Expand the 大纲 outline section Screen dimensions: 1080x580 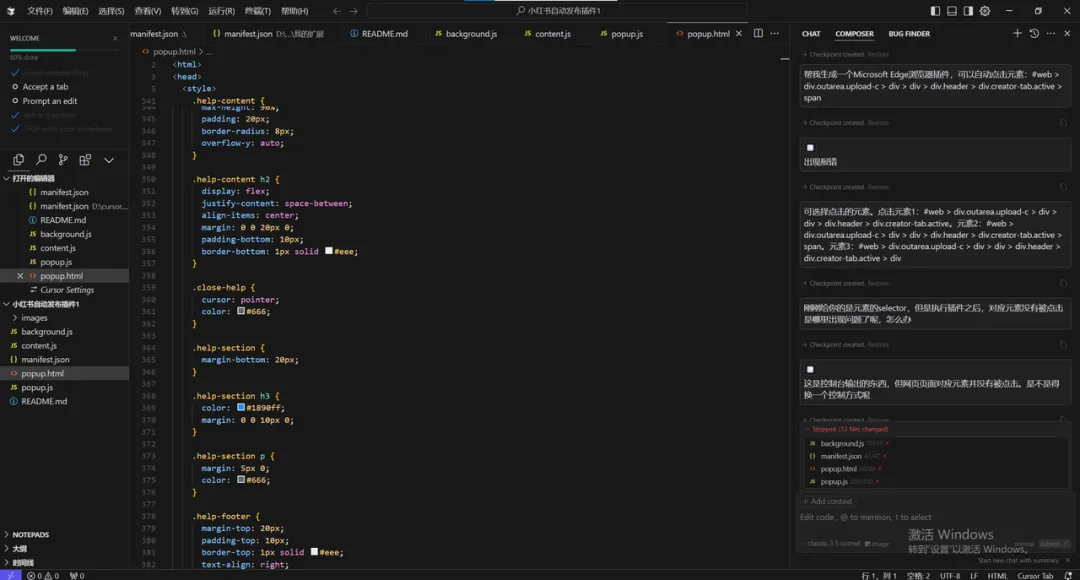pos(19,548)
